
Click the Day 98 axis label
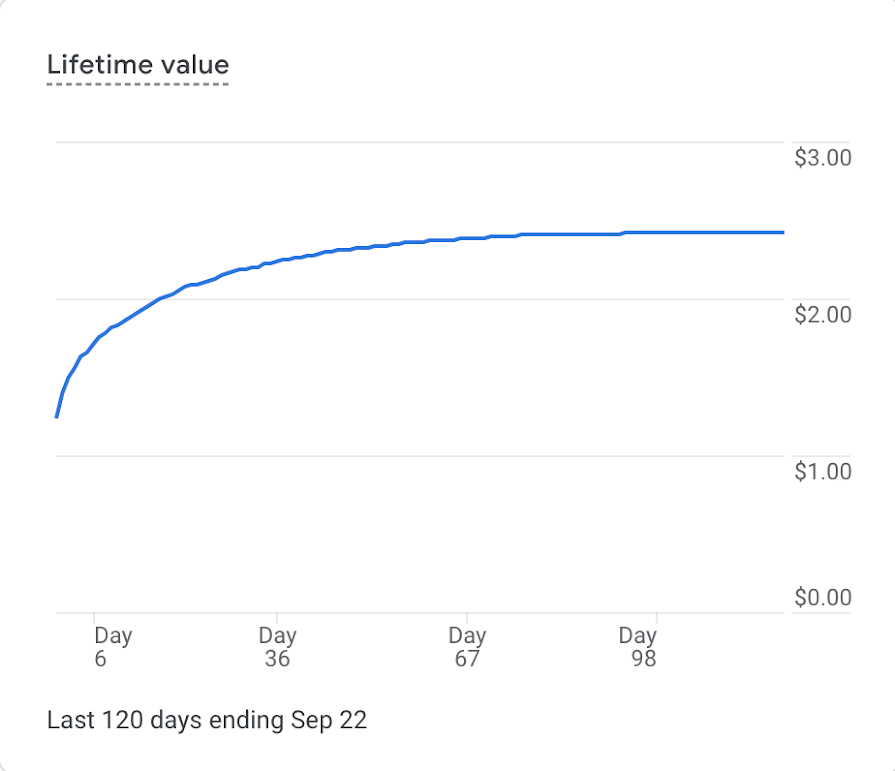coord(637,647)
